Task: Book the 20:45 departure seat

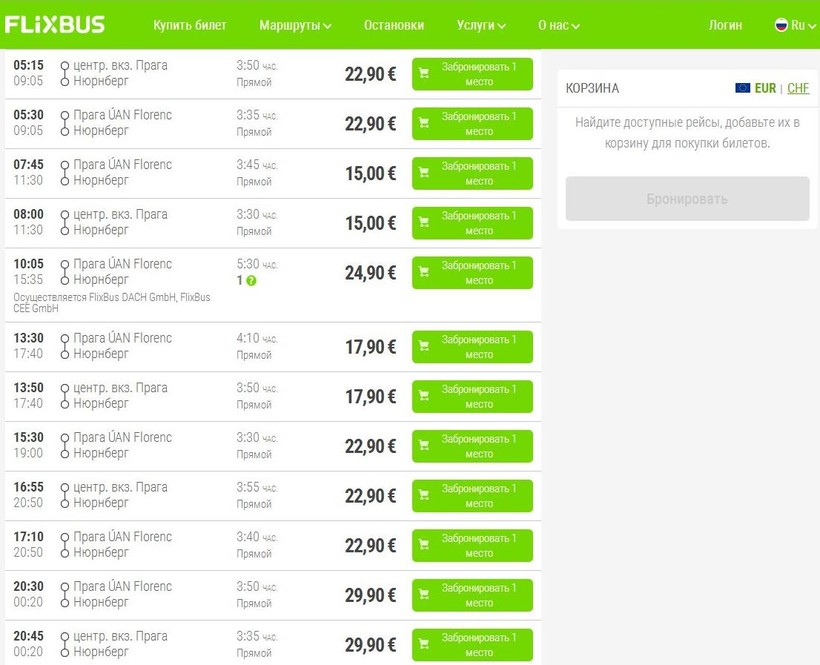Action: click(472, 645)
